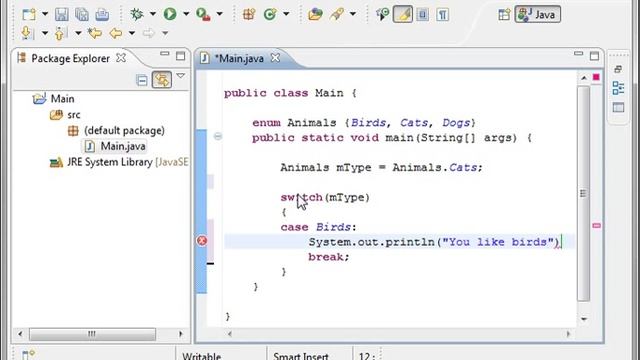Click the Next Annotation down arrow icon
Image resolution: width=640 pixels, height=360 pixels.
27,33
